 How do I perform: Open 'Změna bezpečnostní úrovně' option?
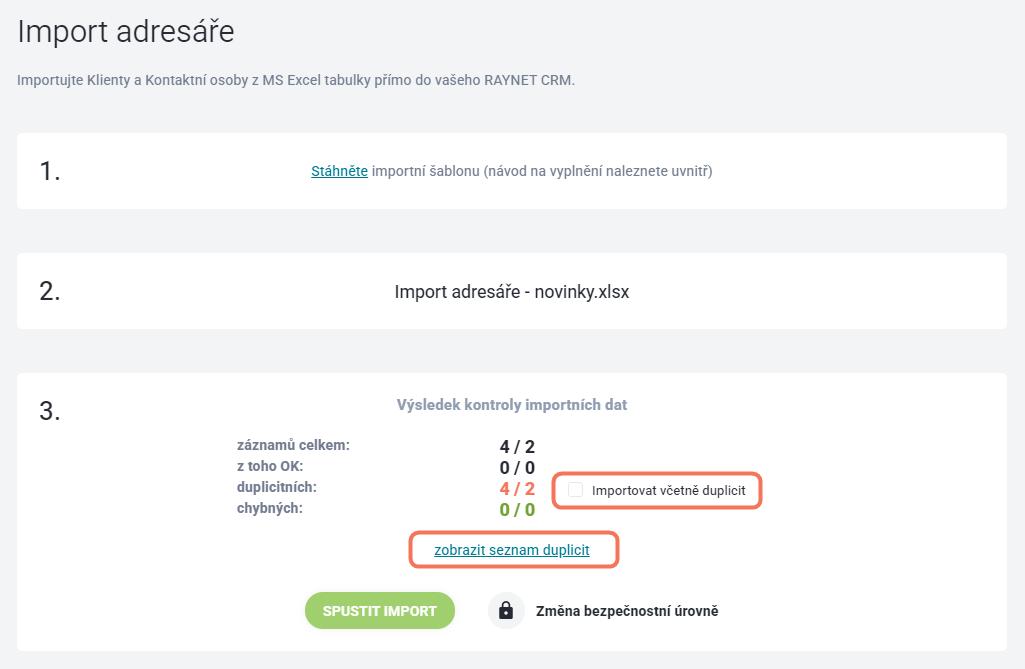click(627, 611)
